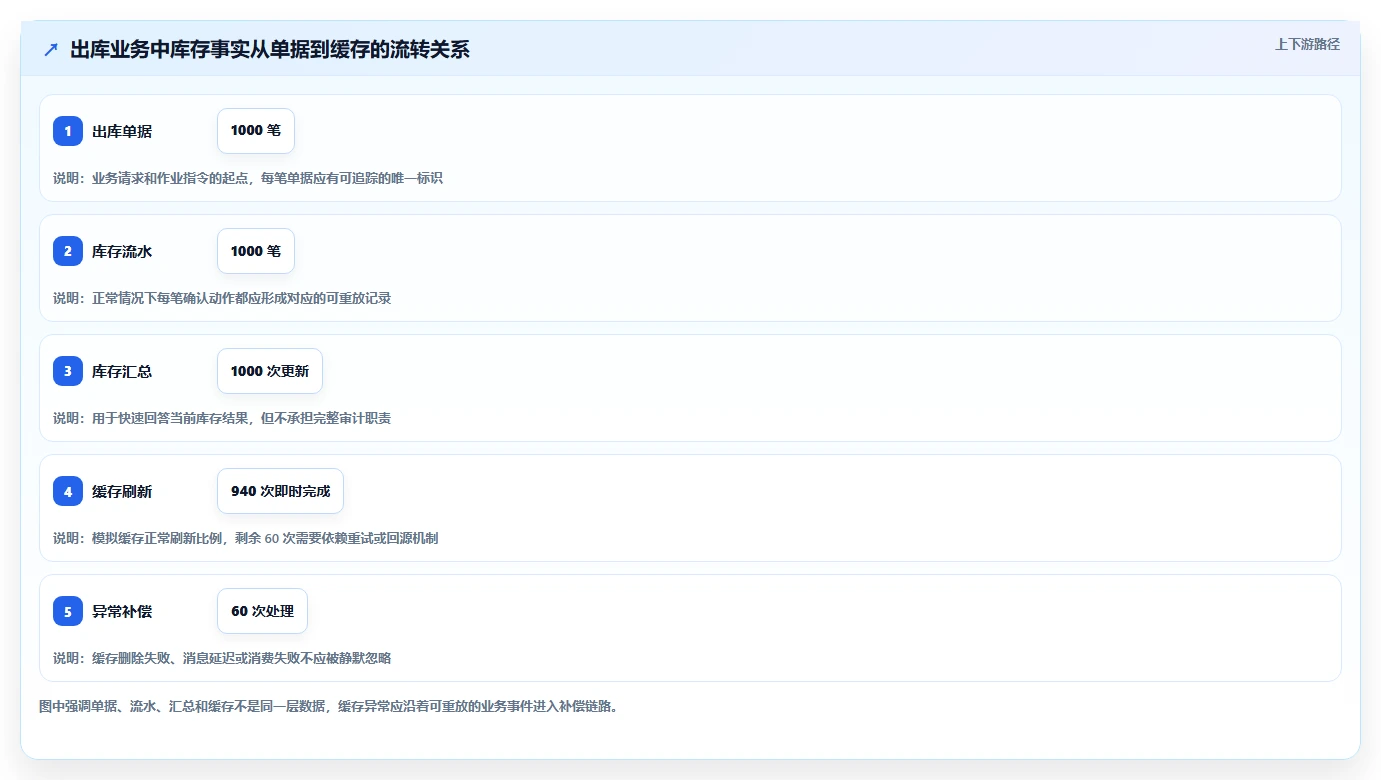Click the 1000 次更新 value chip
This screenshot has width=1381, height=780.
tap(270, 371)
